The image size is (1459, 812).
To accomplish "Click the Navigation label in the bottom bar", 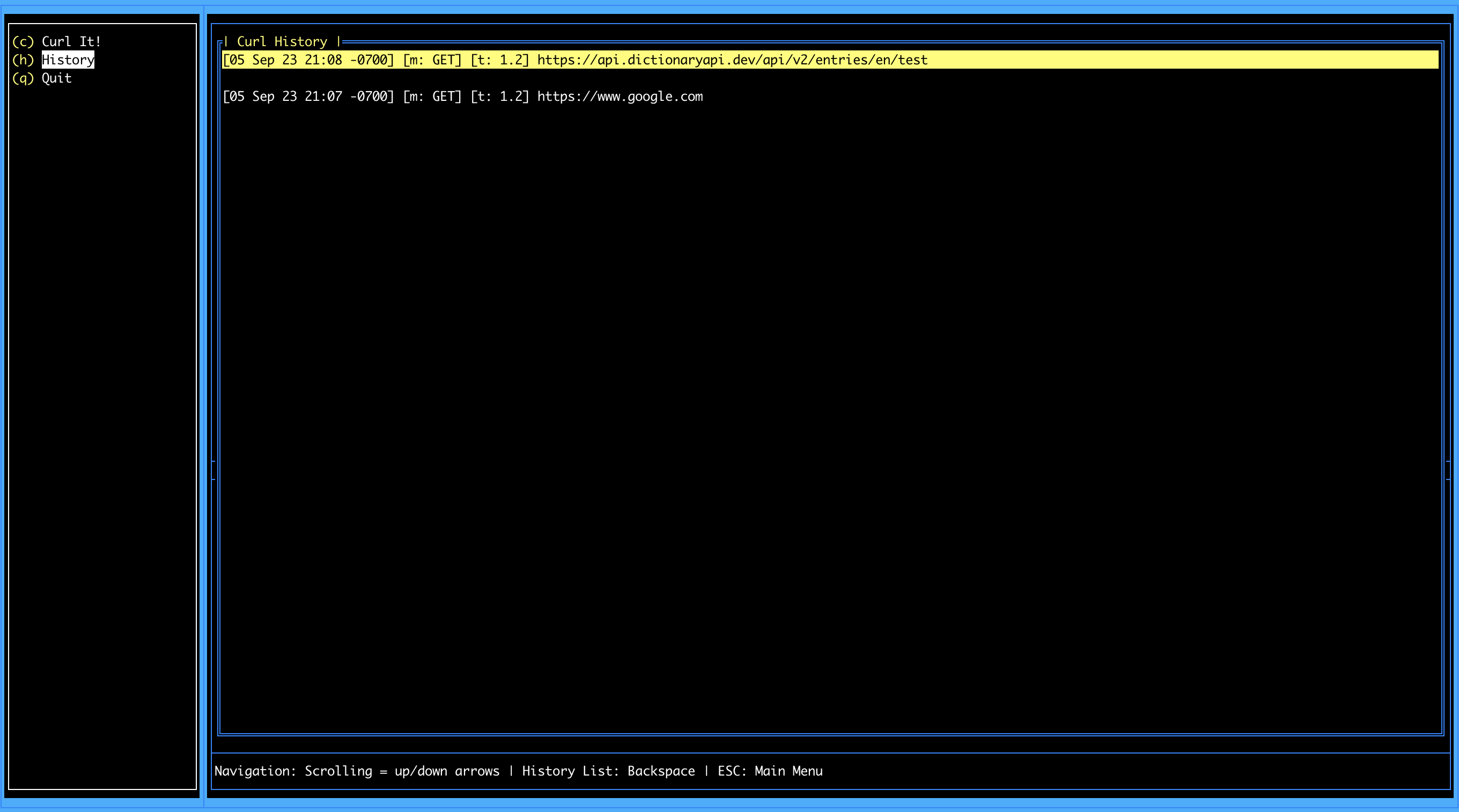I will pyautogui.click(x=255, y=771).
